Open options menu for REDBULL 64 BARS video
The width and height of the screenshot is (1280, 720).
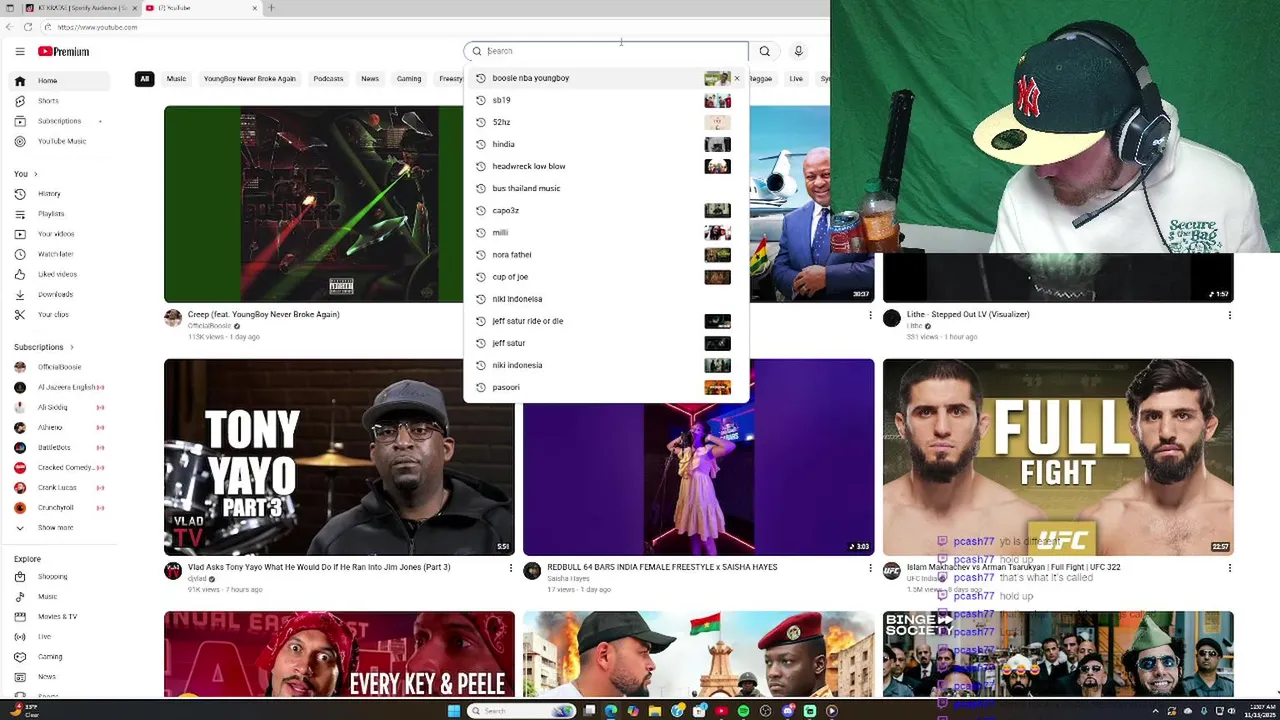[869, 568]
